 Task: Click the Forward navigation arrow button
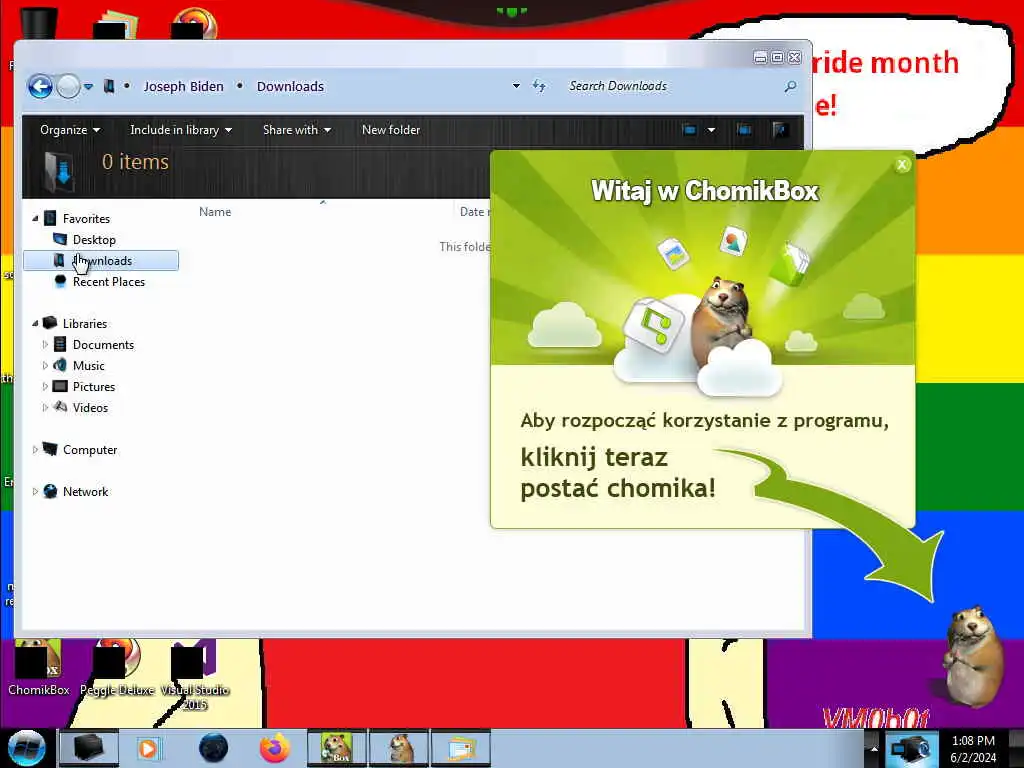coord(68,86)
